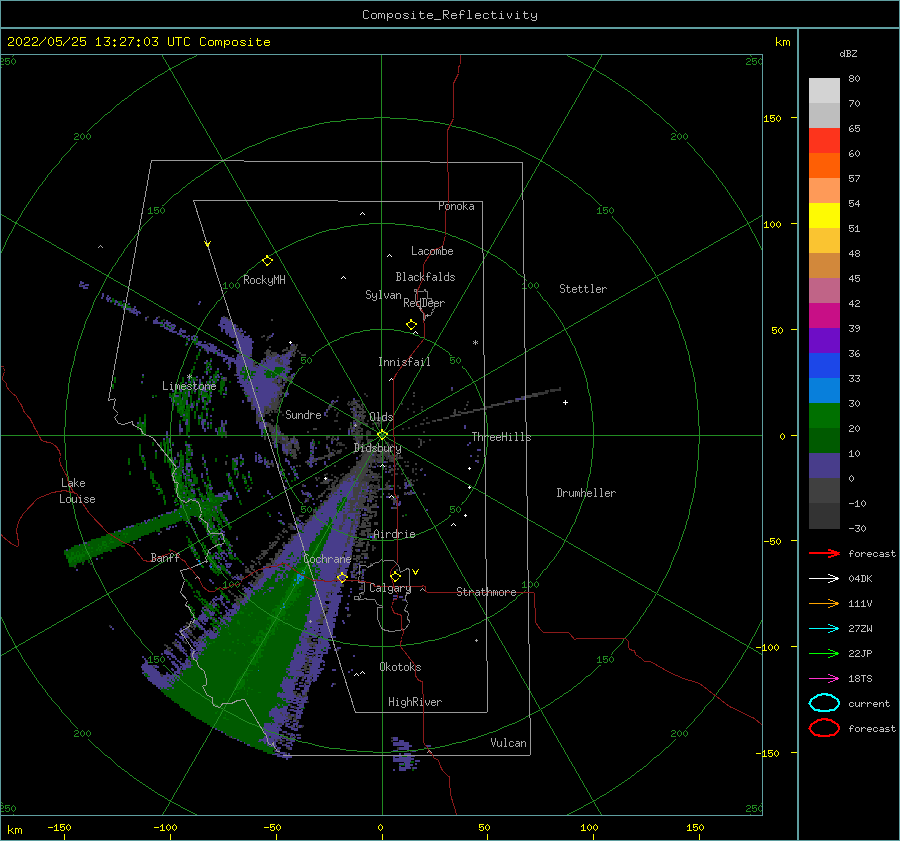The image size is (900, 841).
Task: Click the 150 tick on right axis
Action: [x=773, y=118]
